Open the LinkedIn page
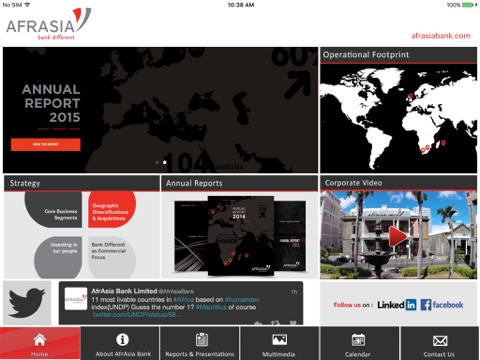The image size is (480, 360). tap(397, 305)
